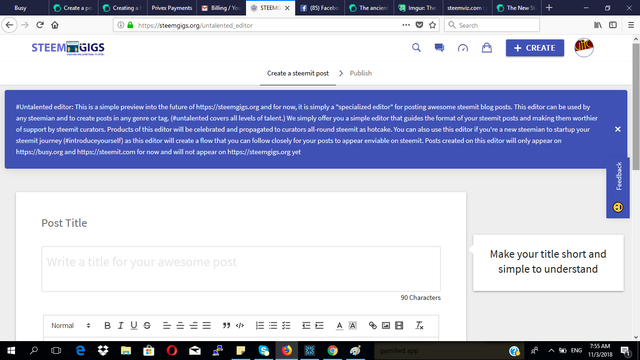
Task: Insert a blockquote
Action: tap(226, 325)
